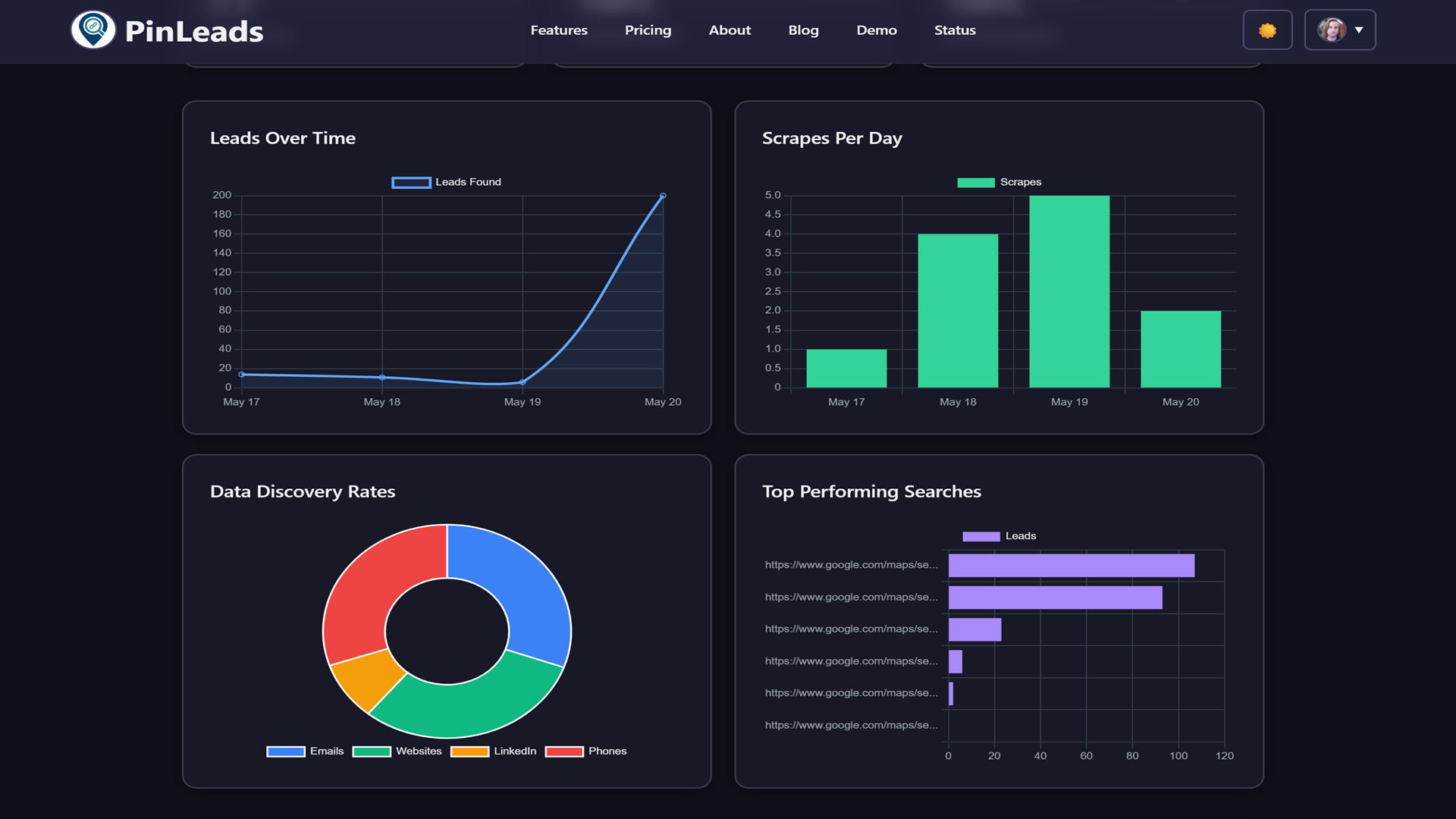
Task: Click the orange LinkedIn color swatch
Action: pyautogui.click(x=469, y=752)
